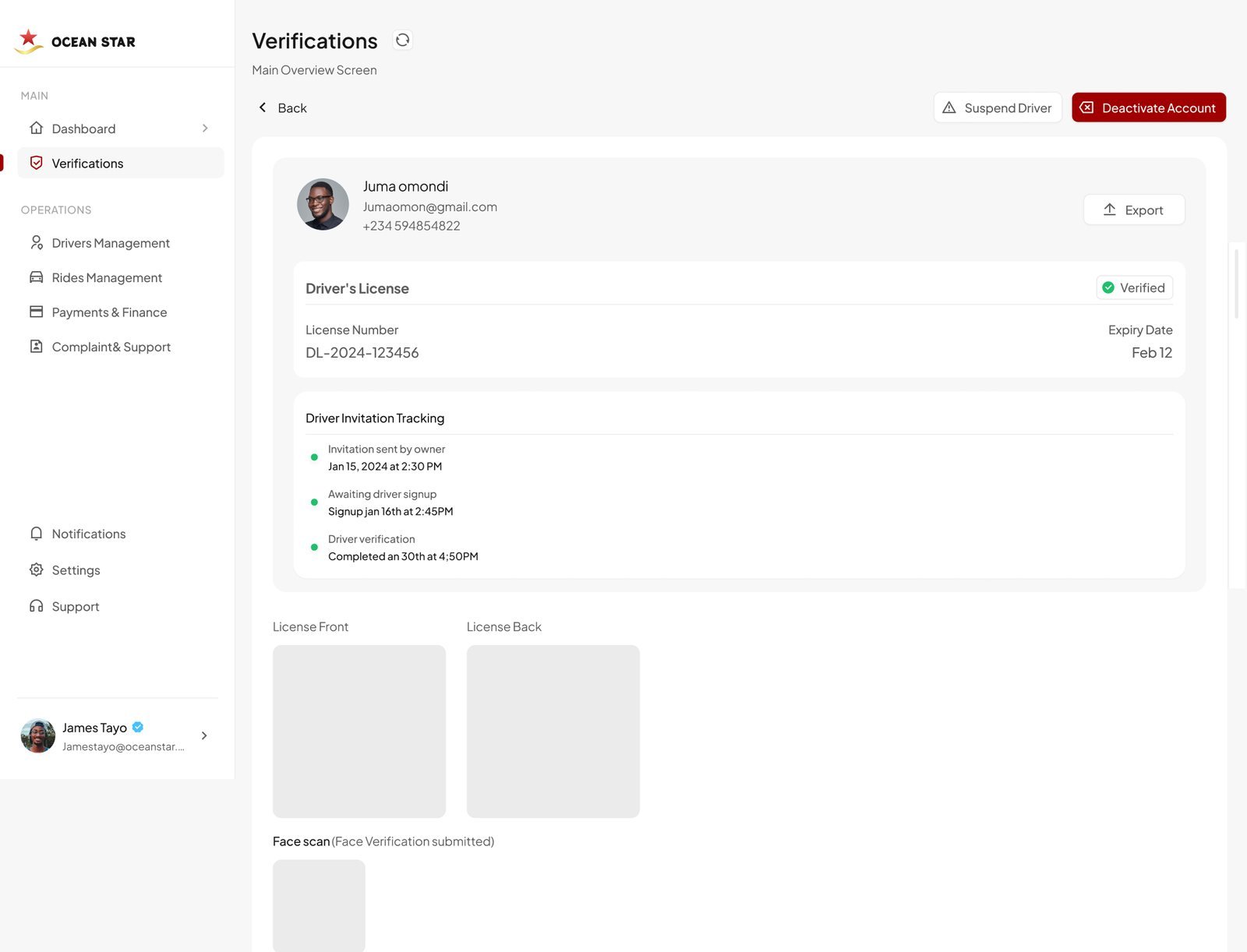
Task: Click the Driver Invitation Tracking heading
Action: (375, 418)
